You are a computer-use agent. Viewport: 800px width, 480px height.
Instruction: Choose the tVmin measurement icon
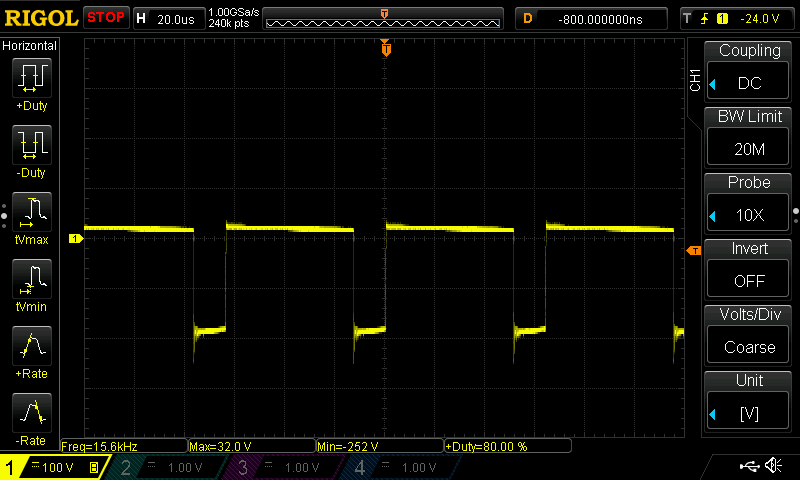click(x=32, y=279)
